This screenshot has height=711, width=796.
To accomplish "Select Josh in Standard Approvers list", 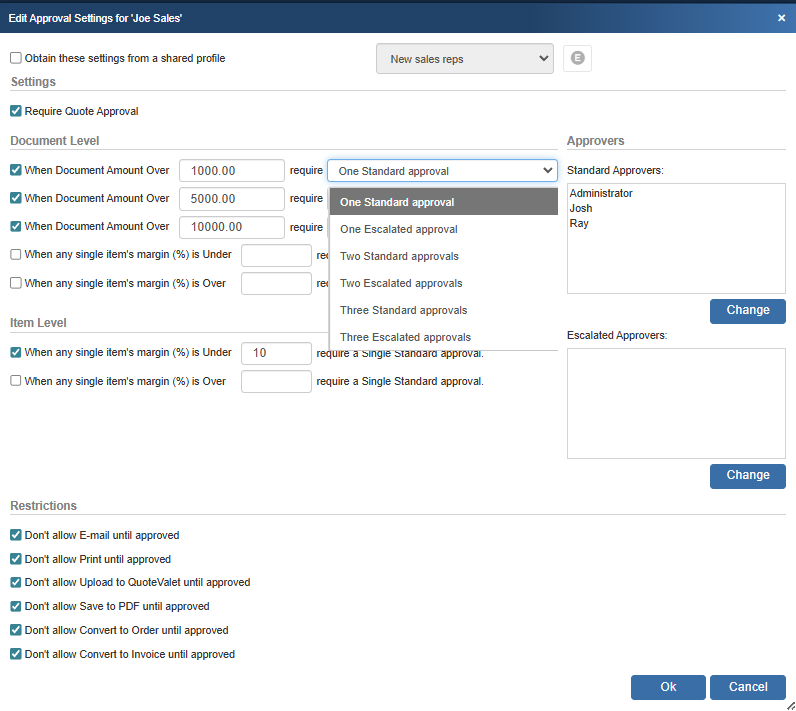I will click(580, 209).
